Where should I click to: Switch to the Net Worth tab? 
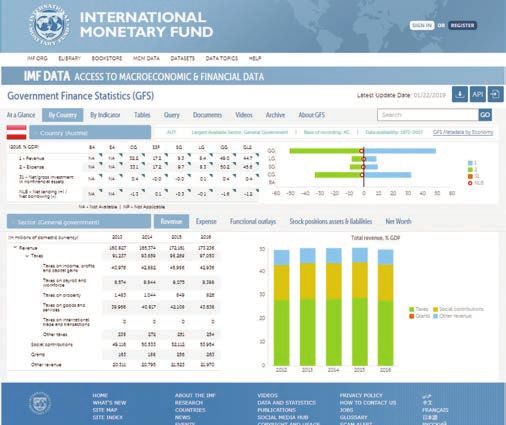point(398,221)
